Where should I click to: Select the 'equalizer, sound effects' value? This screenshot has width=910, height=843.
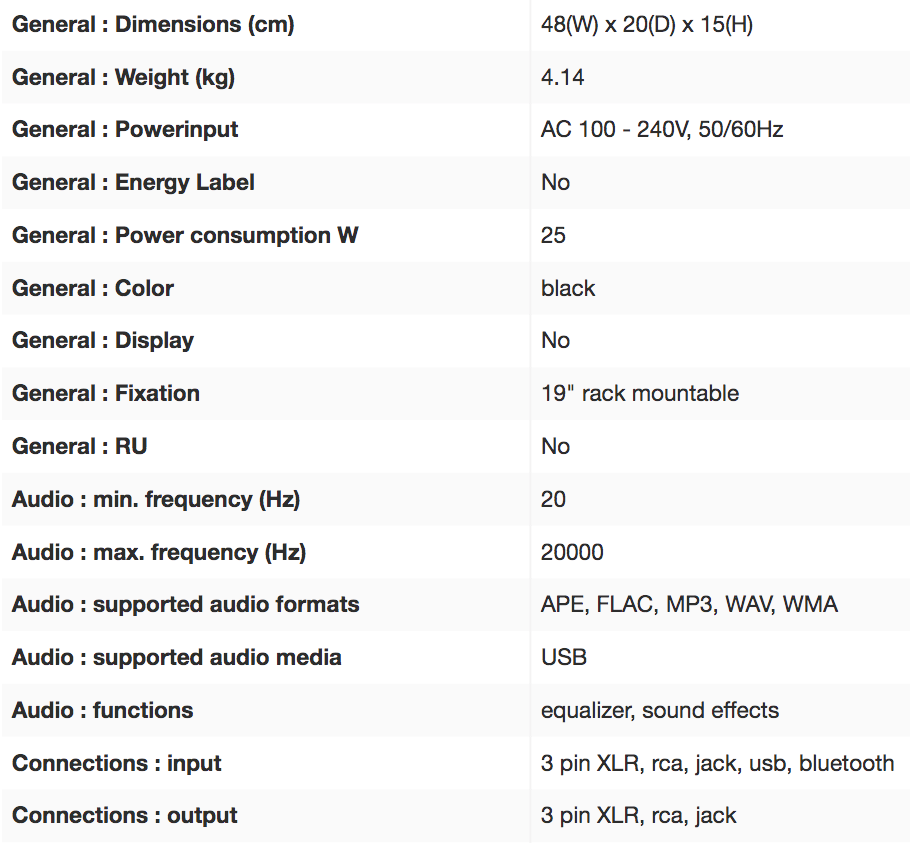[x=660, y=711]
